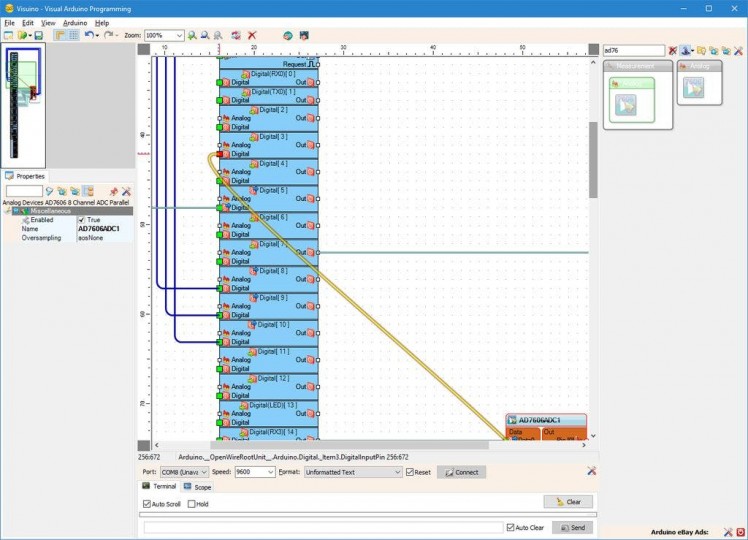748x540 pixels.
Task: Select the AD7606ADC1 component on canvas
Action: [545, 420]
